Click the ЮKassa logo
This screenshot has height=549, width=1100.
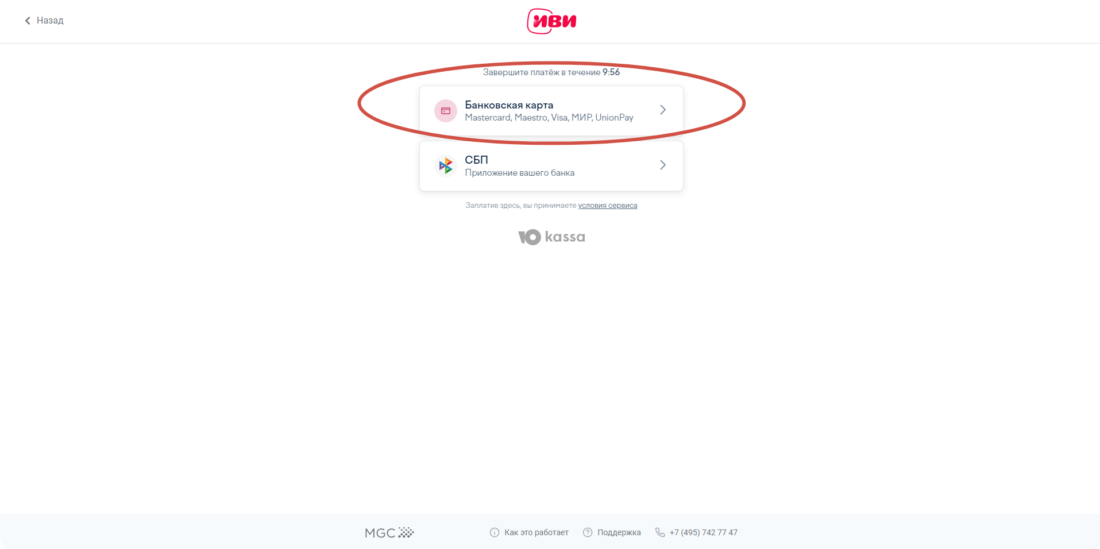click(x=551, y=237)
